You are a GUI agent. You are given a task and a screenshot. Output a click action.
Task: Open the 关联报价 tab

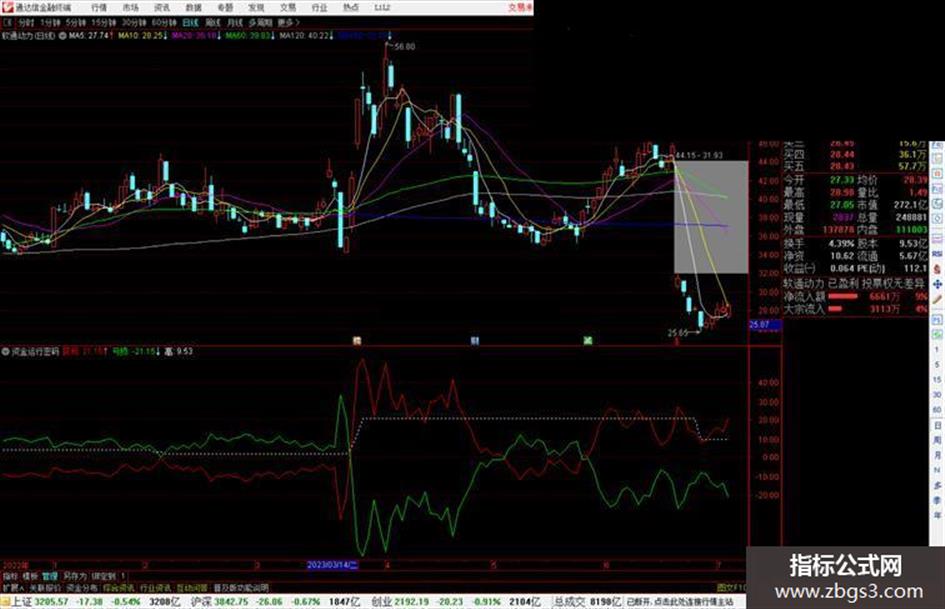coord(45,587)
